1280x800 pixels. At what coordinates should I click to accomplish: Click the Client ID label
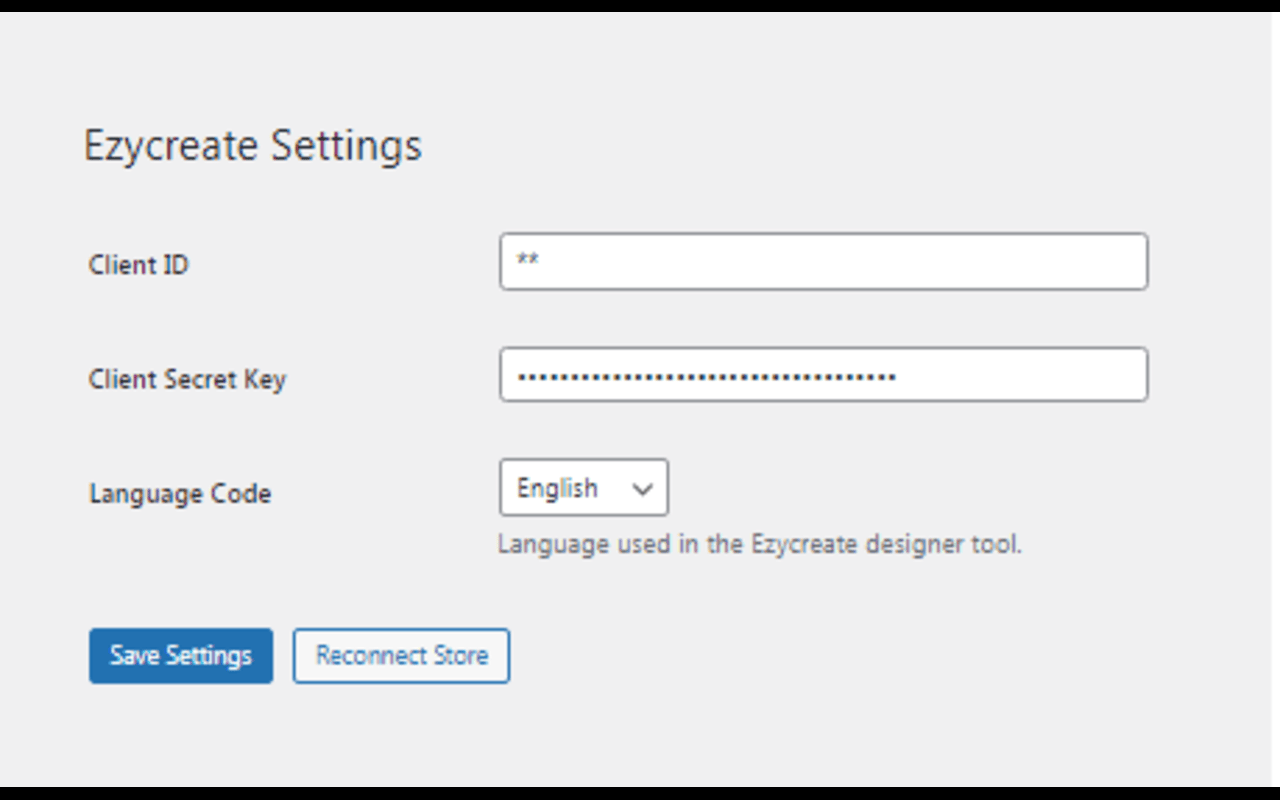click(139, 265)
